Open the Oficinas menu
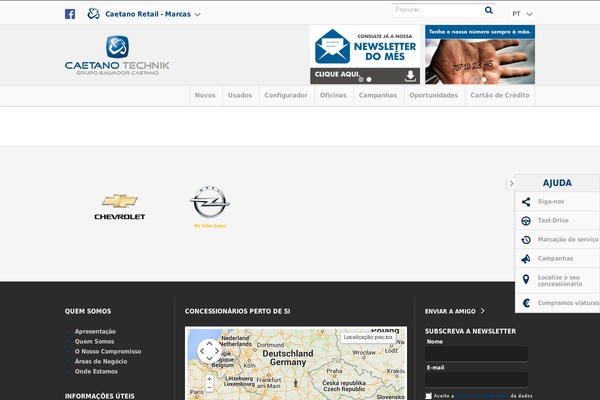The width and height of the screenshot is (600, 400). coord(333,95)
